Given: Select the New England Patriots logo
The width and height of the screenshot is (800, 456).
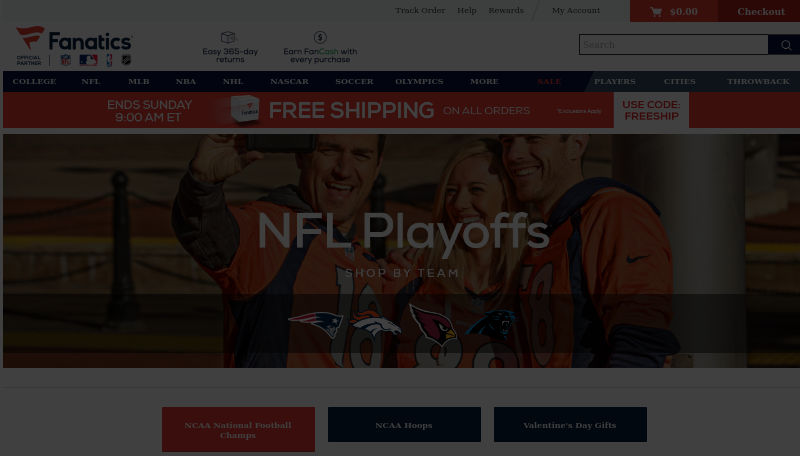Looking at the screenshot, I should pyautogui.click(x=316, y=323).
